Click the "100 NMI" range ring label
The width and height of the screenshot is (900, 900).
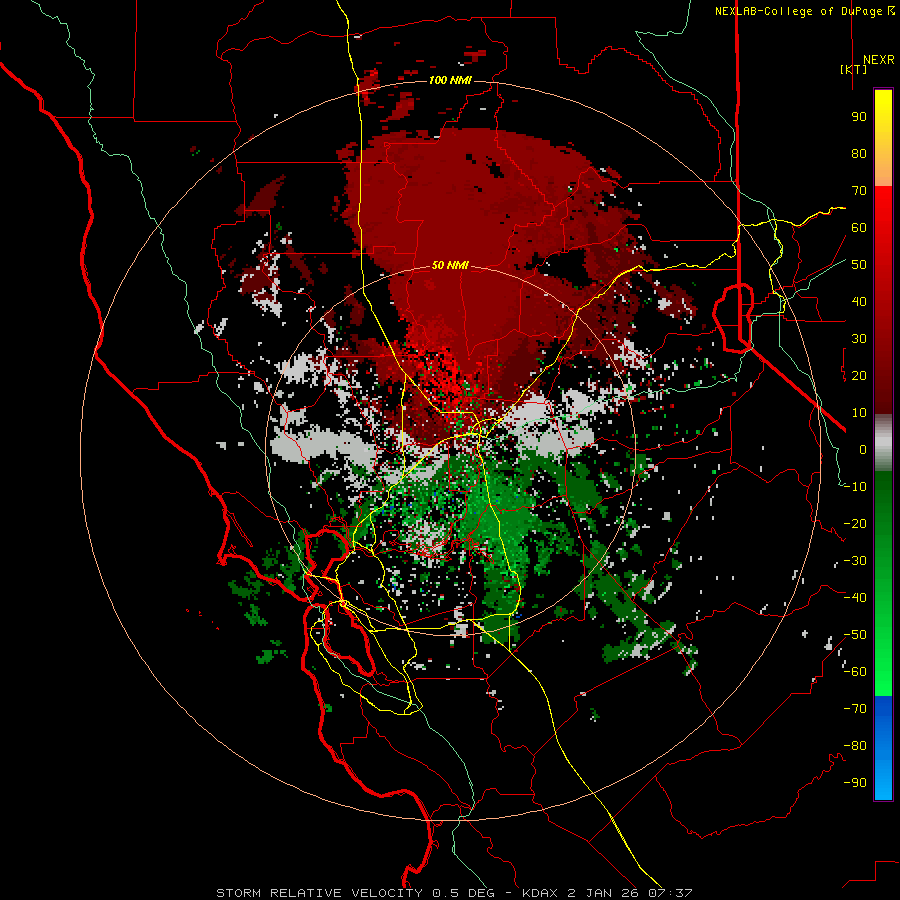tap(450, 80)
